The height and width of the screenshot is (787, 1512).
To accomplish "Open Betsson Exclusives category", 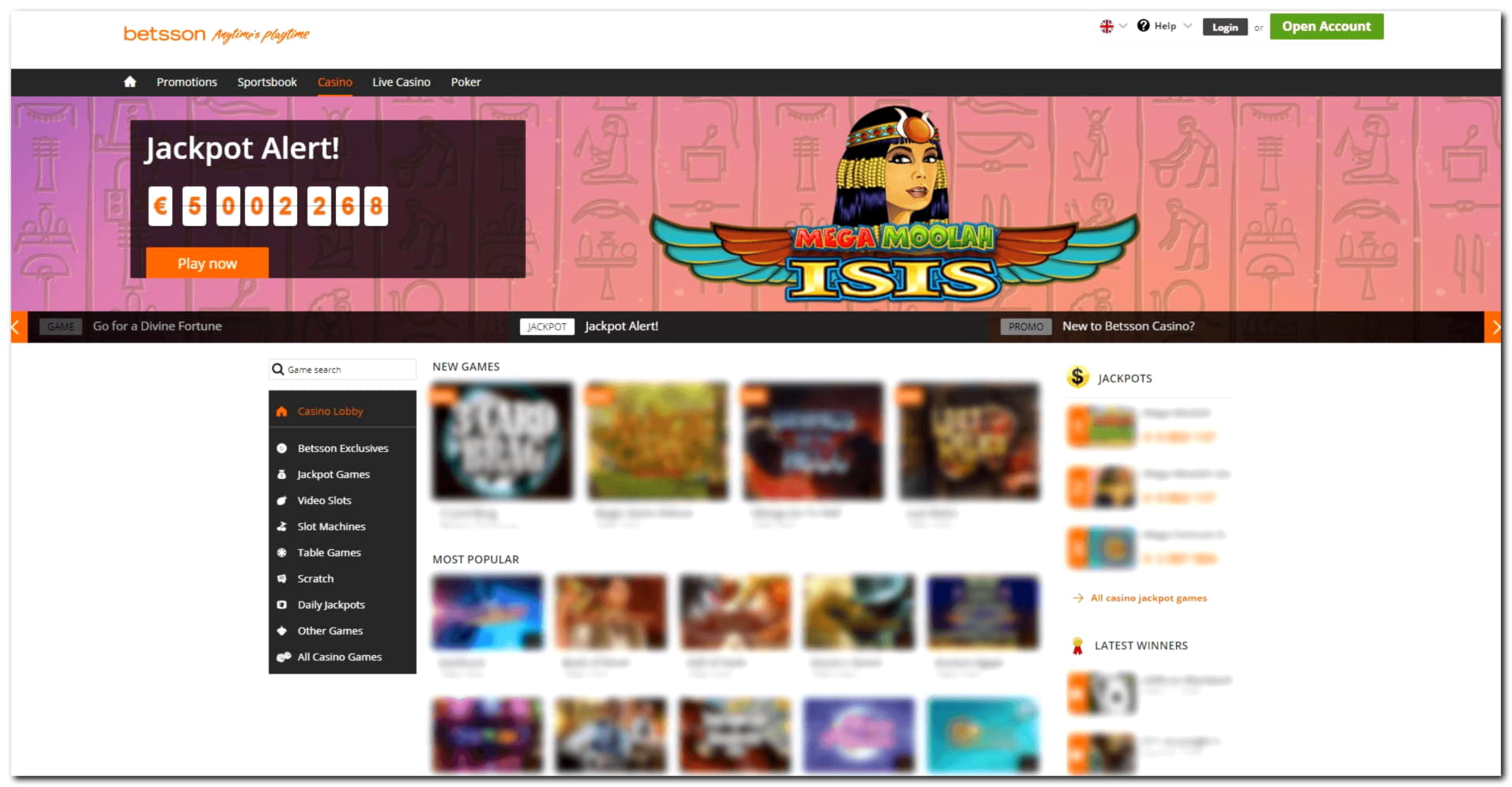I will click(342, 448).
